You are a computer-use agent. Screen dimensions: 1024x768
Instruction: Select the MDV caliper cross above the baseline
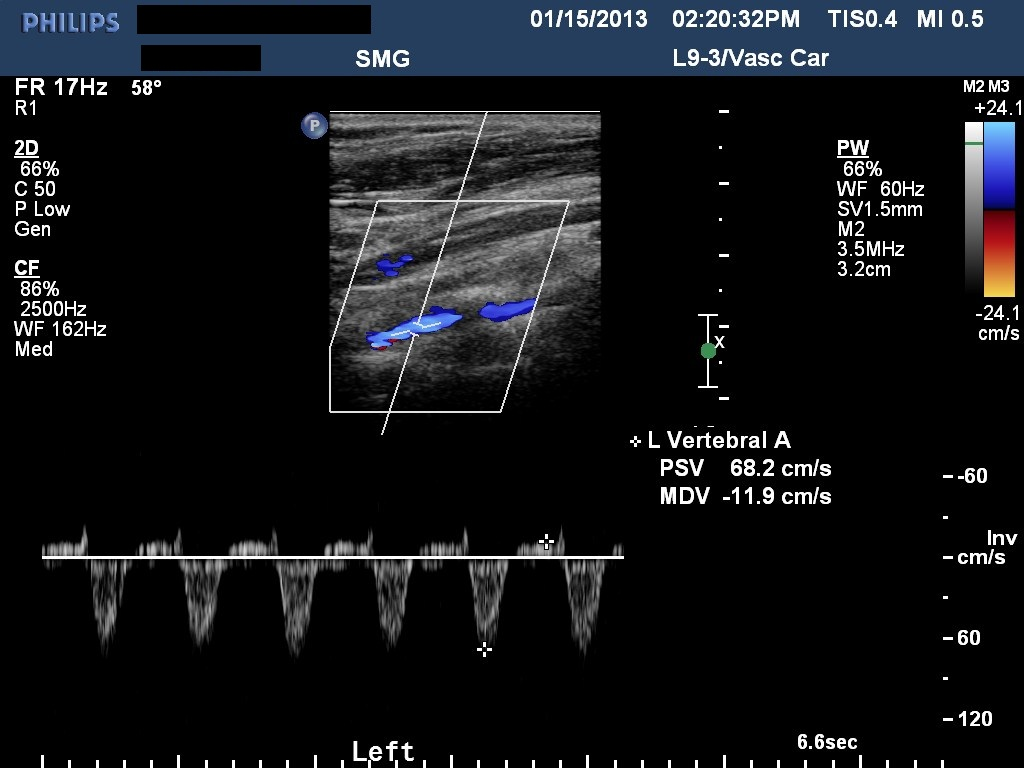546,542
